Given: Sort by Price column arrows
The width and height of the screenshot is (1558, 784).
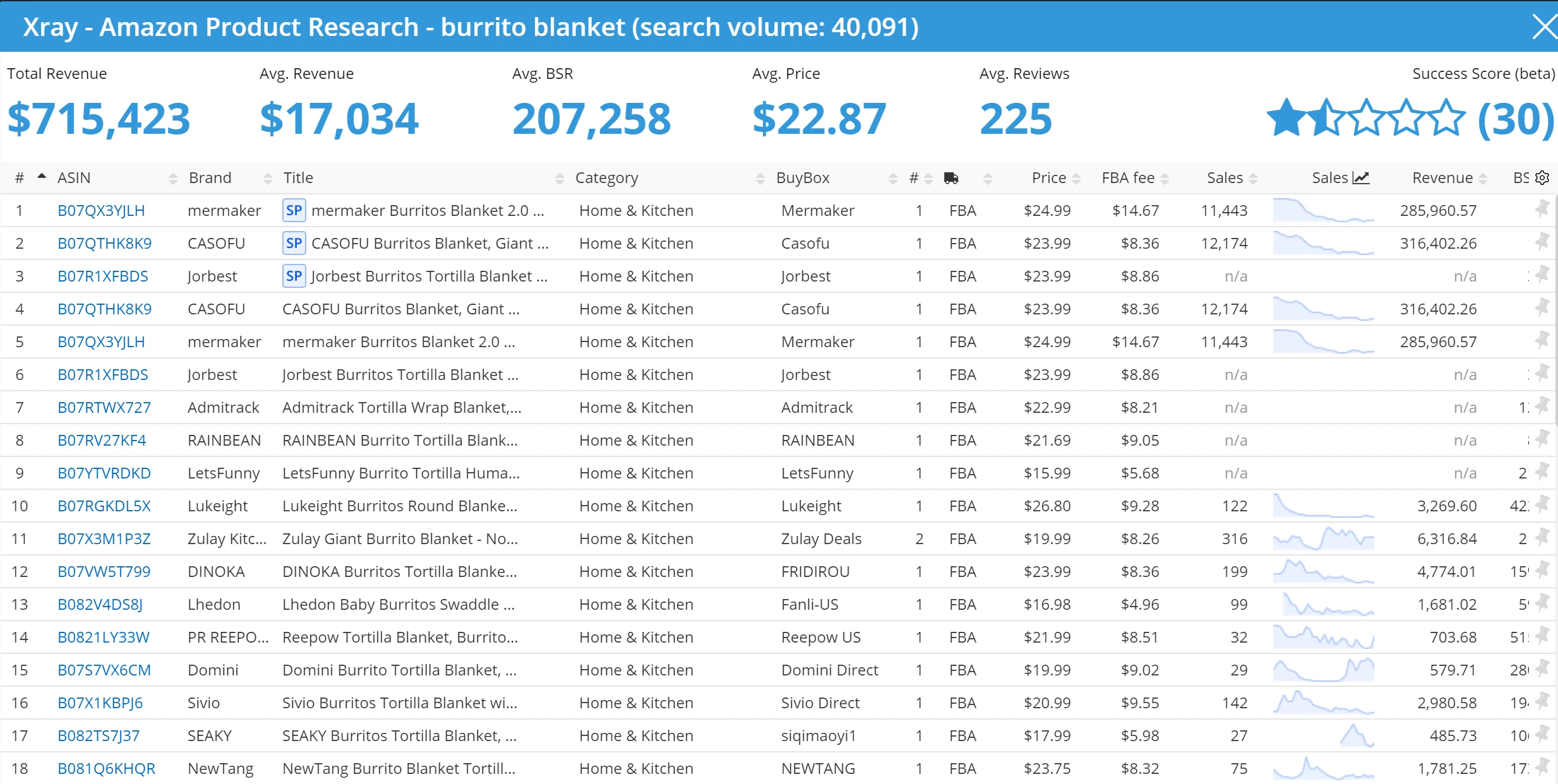Looking at the screenshot, I should coord(1076,179).
